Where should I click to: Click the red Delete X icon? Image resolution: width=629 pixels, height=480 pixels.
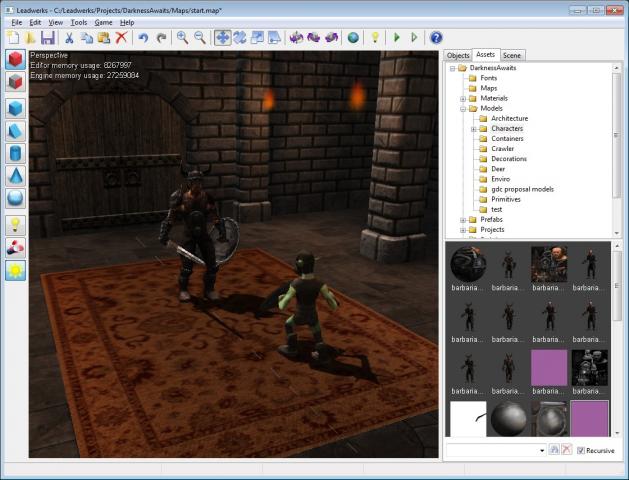point(121,38)
